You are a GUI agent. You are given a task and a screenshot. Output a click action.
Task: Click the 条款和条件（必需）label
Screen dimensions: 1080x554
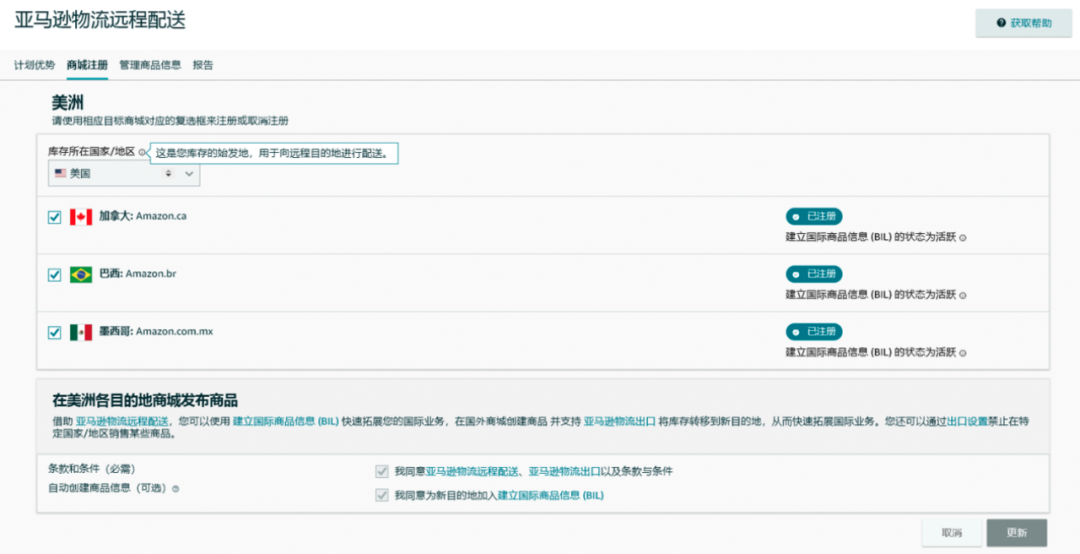pyautogui.click(x=92, y=469)
